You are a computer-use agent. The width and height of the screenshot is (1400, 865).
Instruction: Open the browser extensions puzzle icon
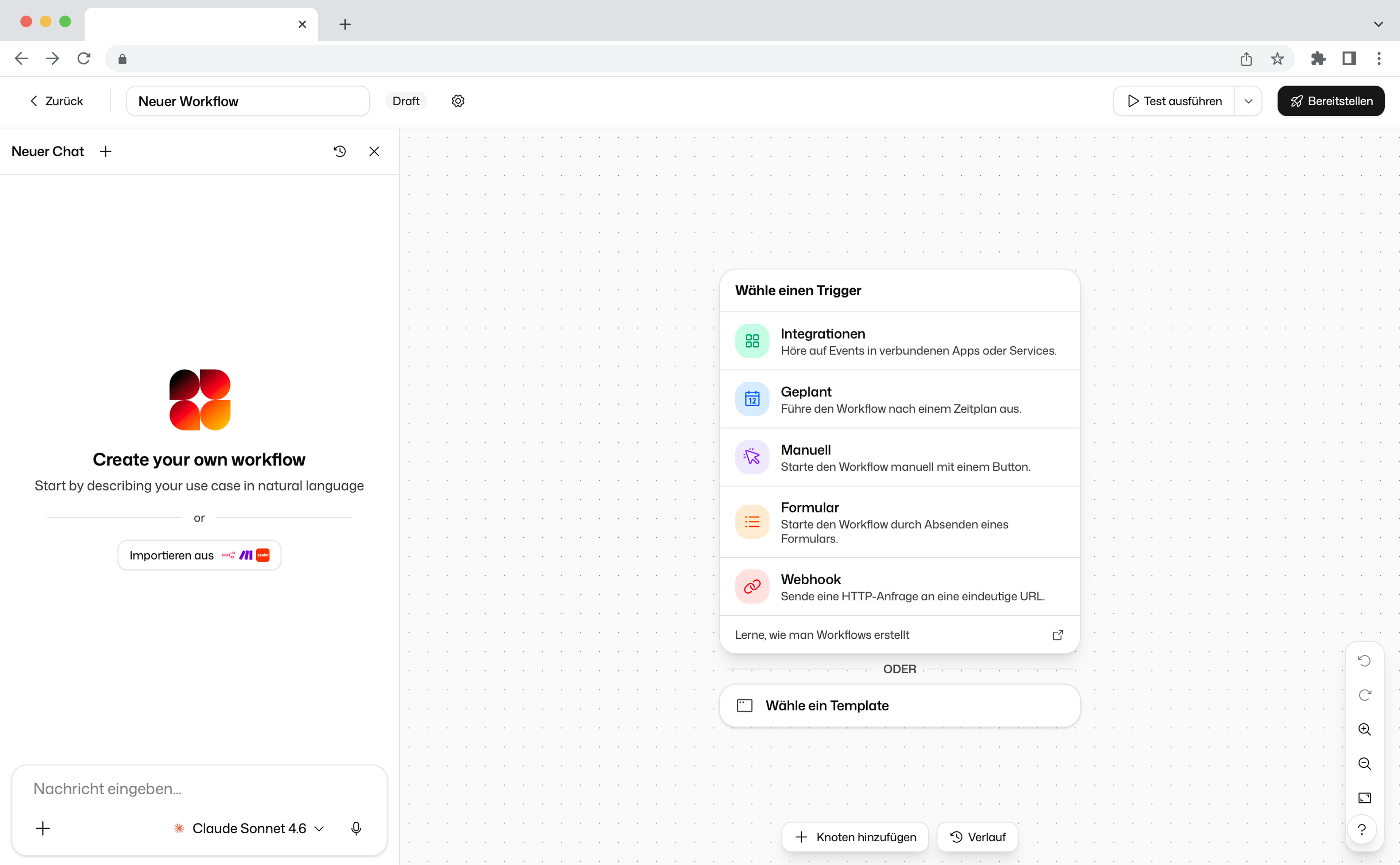point(1319,58)
